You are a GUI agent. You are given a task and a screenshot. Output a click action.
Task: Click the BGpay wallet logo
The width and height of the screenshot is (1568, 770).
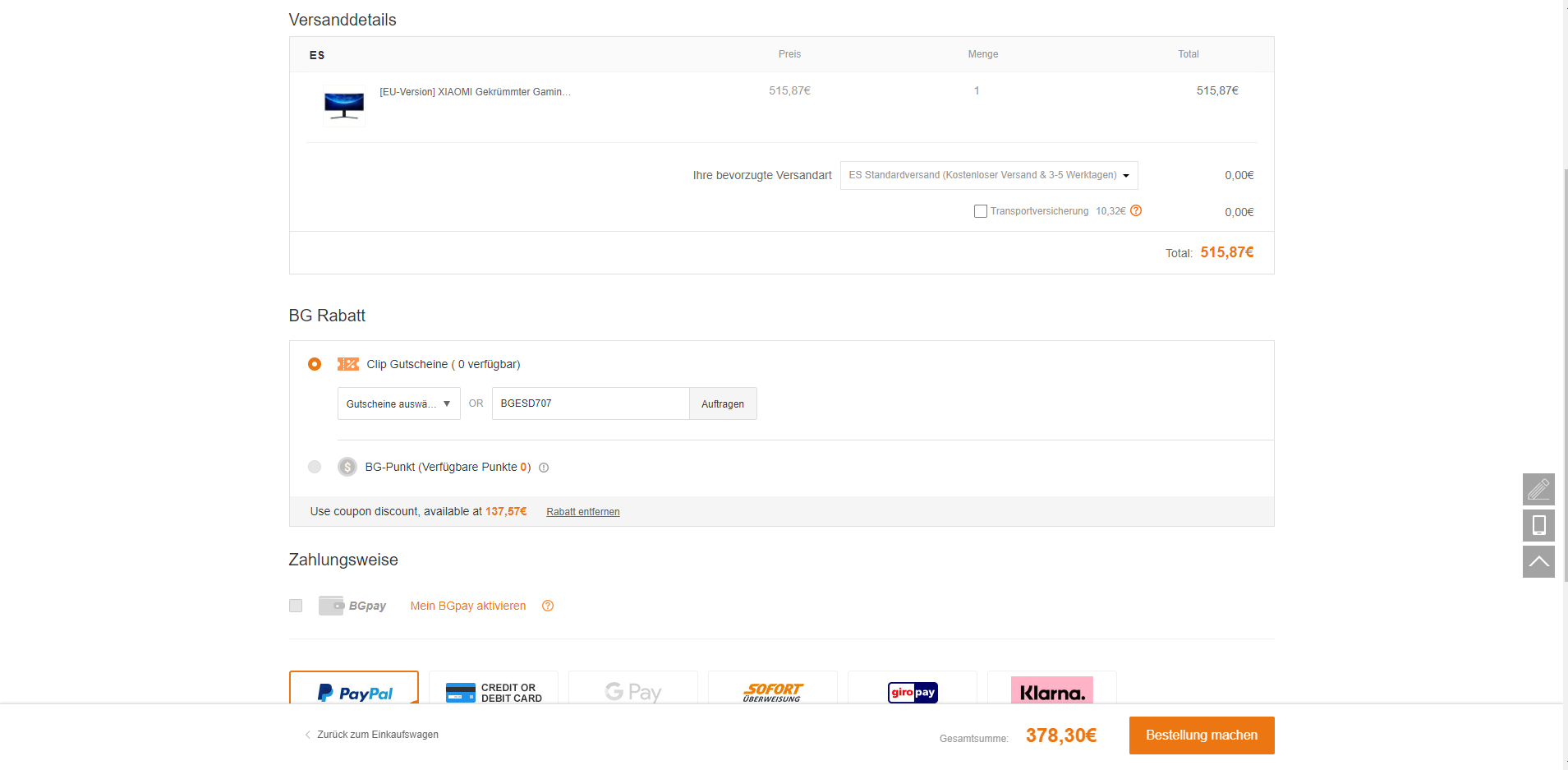tap(352, 606)
